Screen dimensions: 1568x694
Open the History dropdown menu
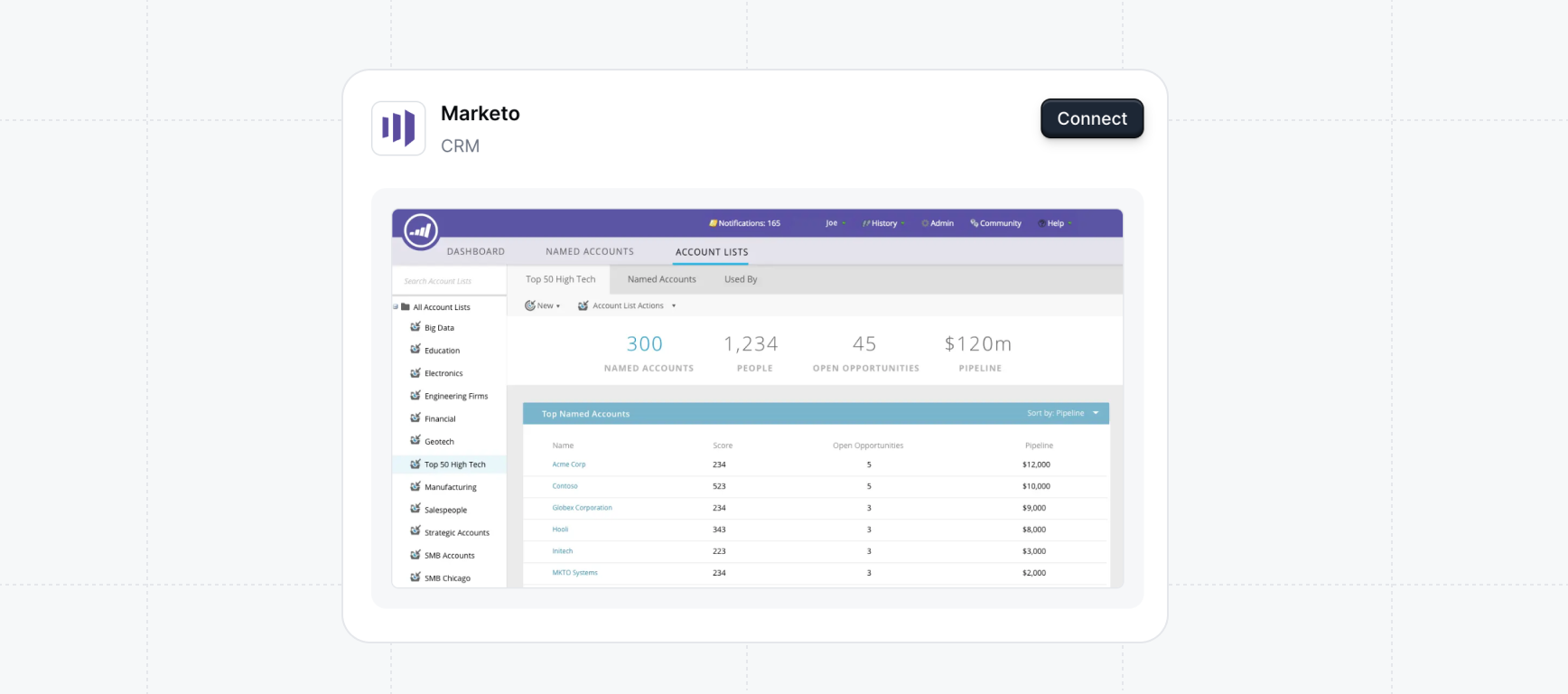883,223
